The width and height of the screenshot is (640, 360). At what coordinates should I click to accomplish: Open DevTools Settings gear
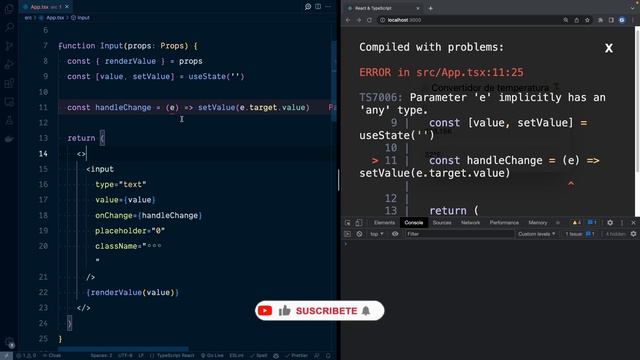point(610,223)
